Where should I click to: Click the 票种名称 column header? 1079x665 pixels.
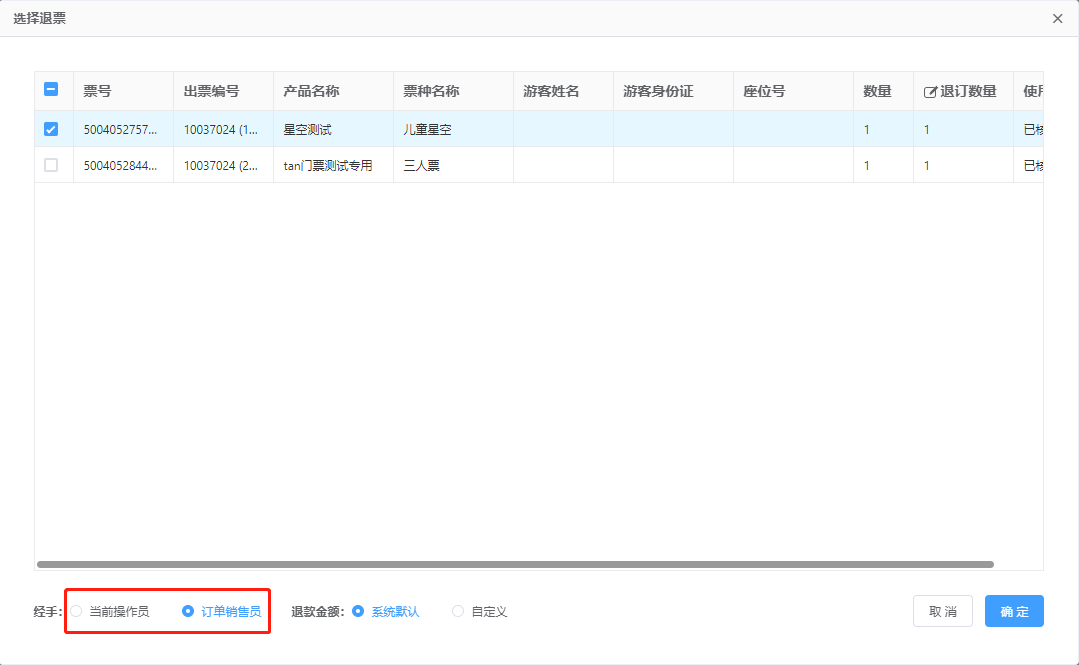(x=431, y=91)
